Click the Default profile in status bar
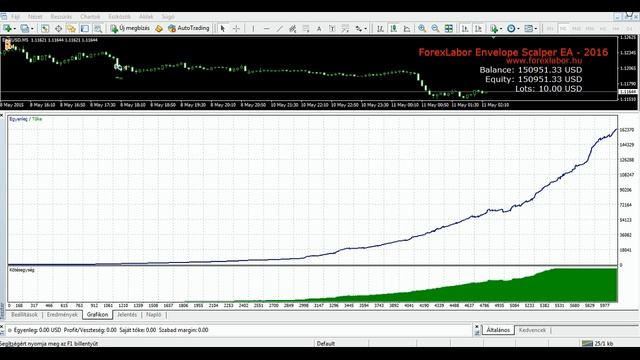Viewport: 640px width, 360px height. coord(326,344)
